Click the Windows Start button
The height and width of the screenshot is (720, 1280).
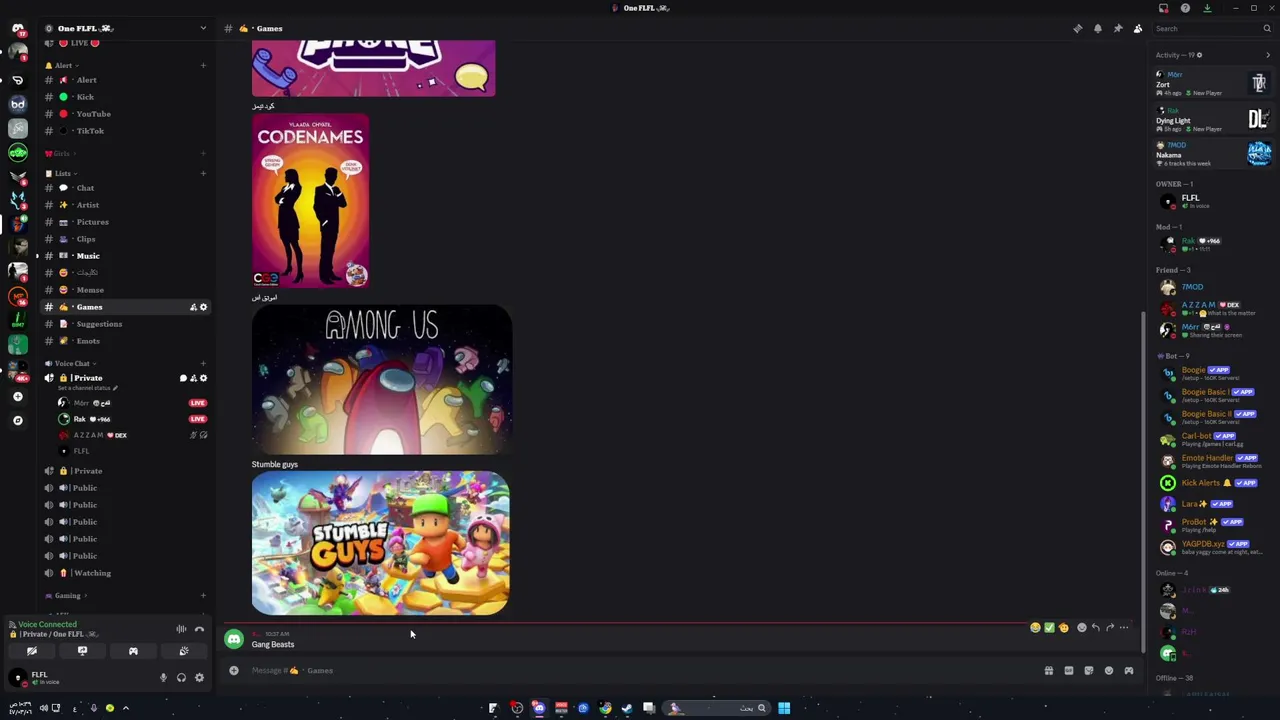click(x=784, y=708)
